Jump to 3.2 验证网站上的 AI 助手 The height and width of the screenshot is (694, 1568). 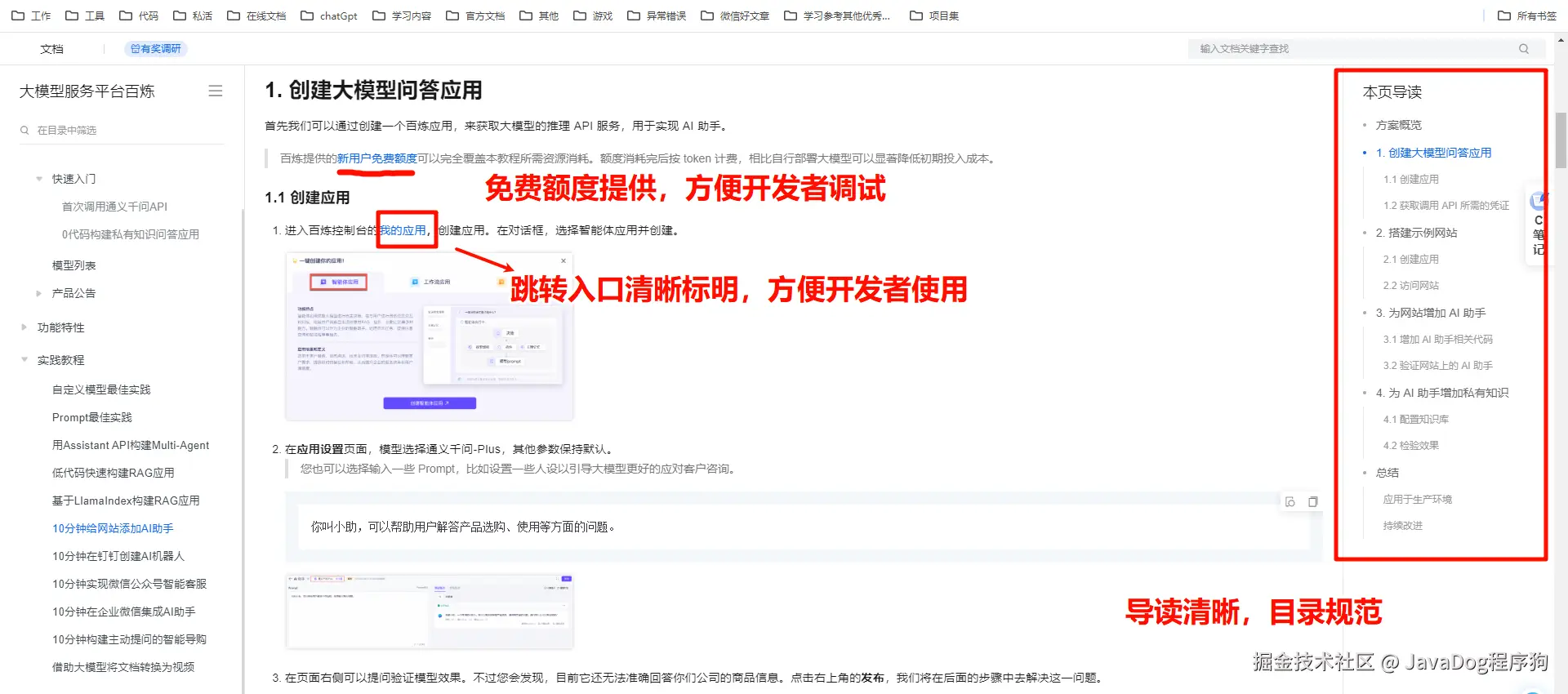point(1437,366)
